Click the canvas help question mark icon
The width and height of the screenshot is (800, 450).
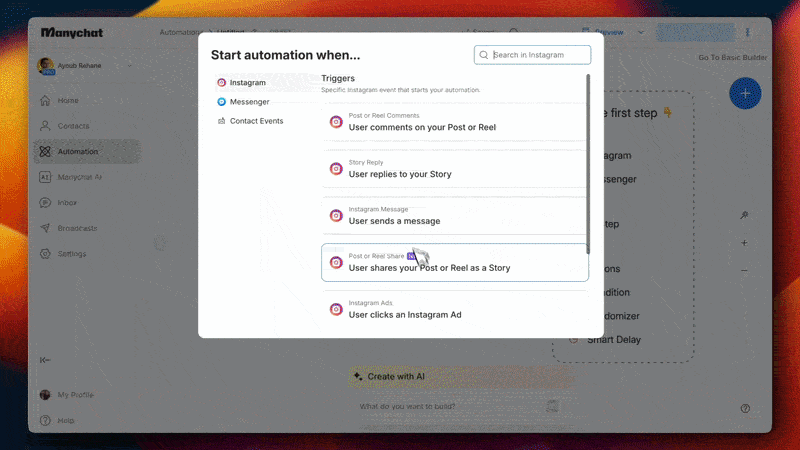coord(745,408)
